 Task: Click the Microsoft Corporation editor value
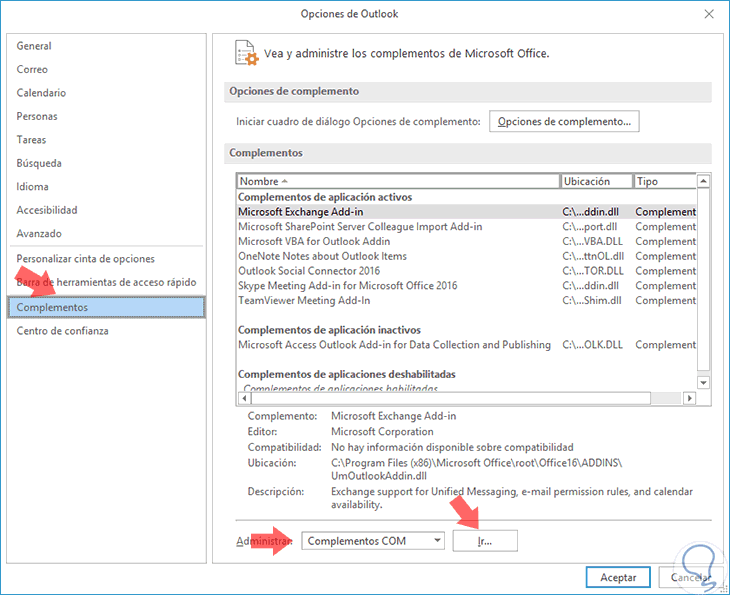[382, 432]
